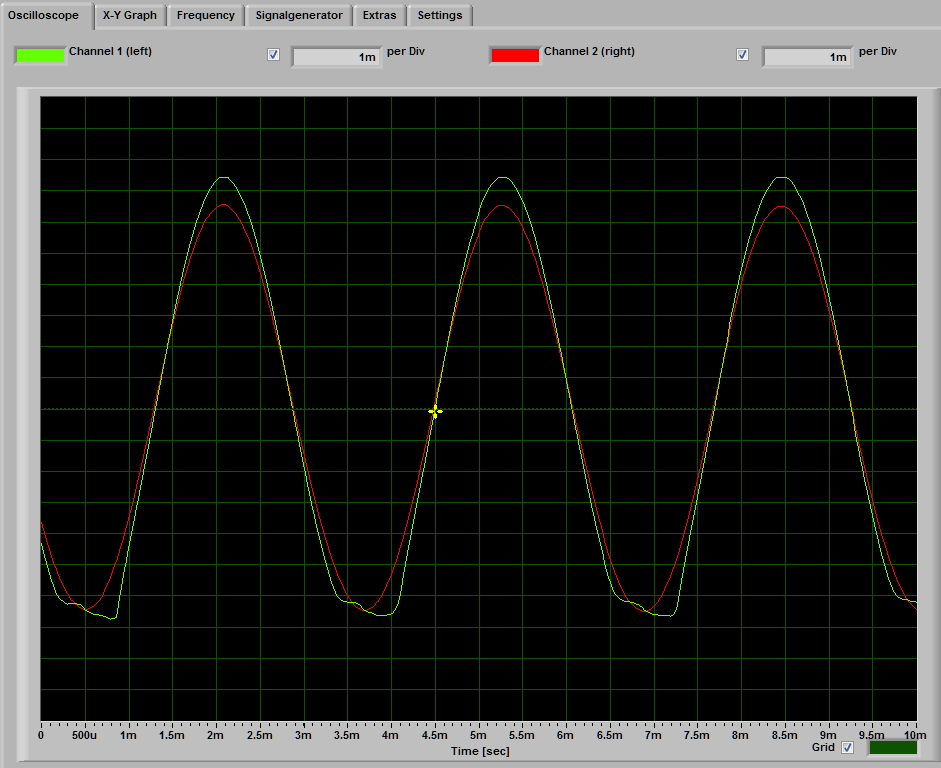Viewport: 941px width, 768px height.
Task: Click the '4.5m' time axis value
Action: click(434, 735)
